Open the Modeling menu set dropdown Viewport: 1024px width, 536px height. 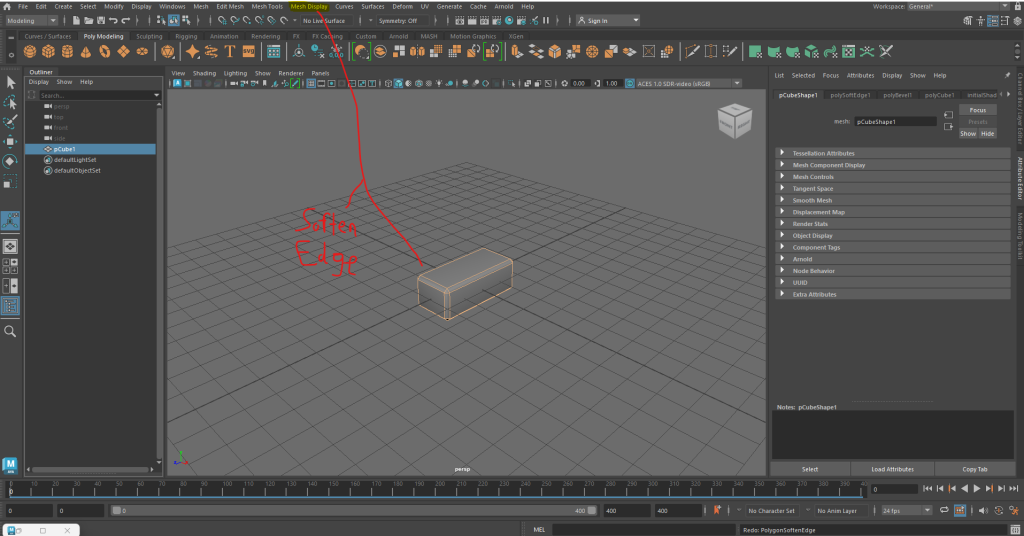[x=31, y=20]
